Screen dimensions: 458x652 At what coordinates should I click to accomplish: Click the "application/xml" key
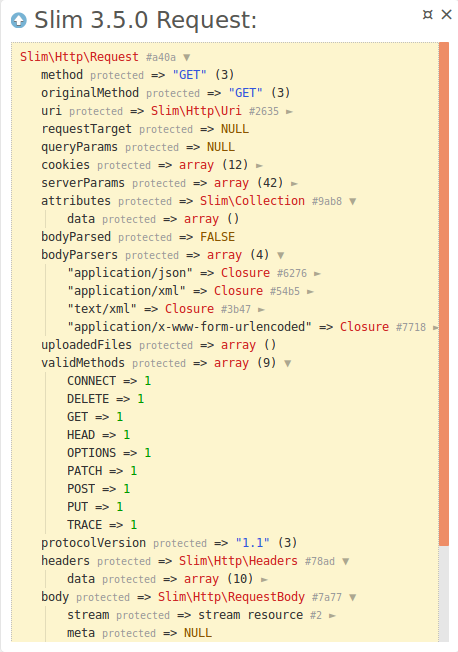pos(126,291)
